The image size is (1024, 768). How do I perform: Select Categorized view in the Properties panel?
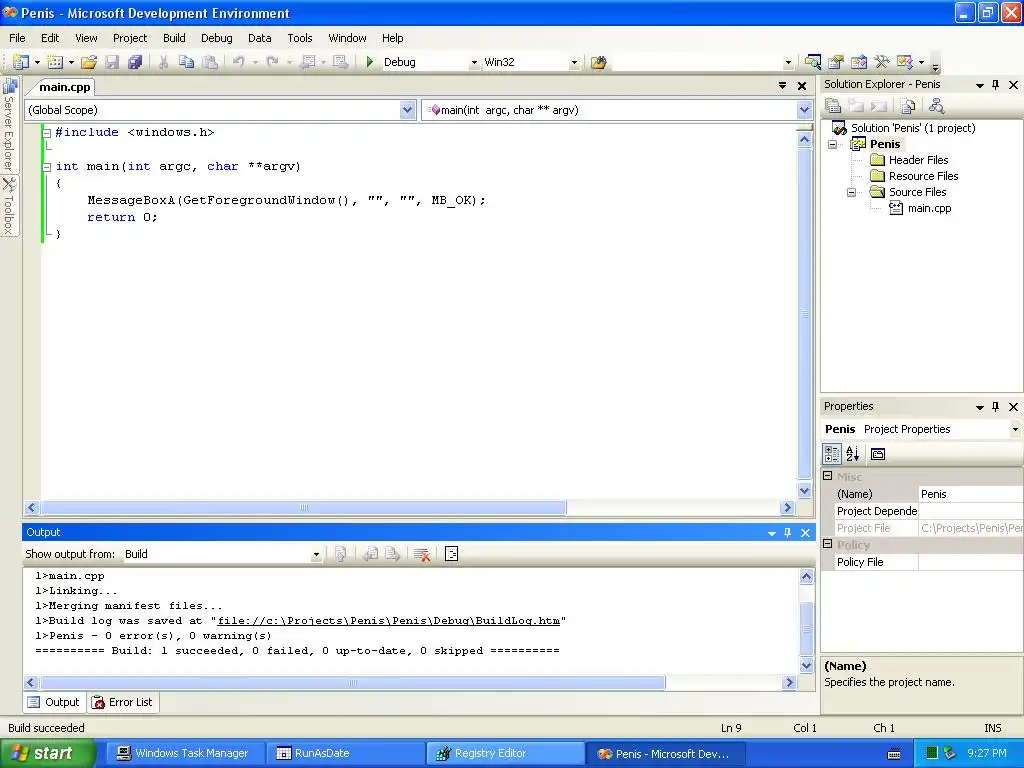pyautogui.click(x=832, y=453)
